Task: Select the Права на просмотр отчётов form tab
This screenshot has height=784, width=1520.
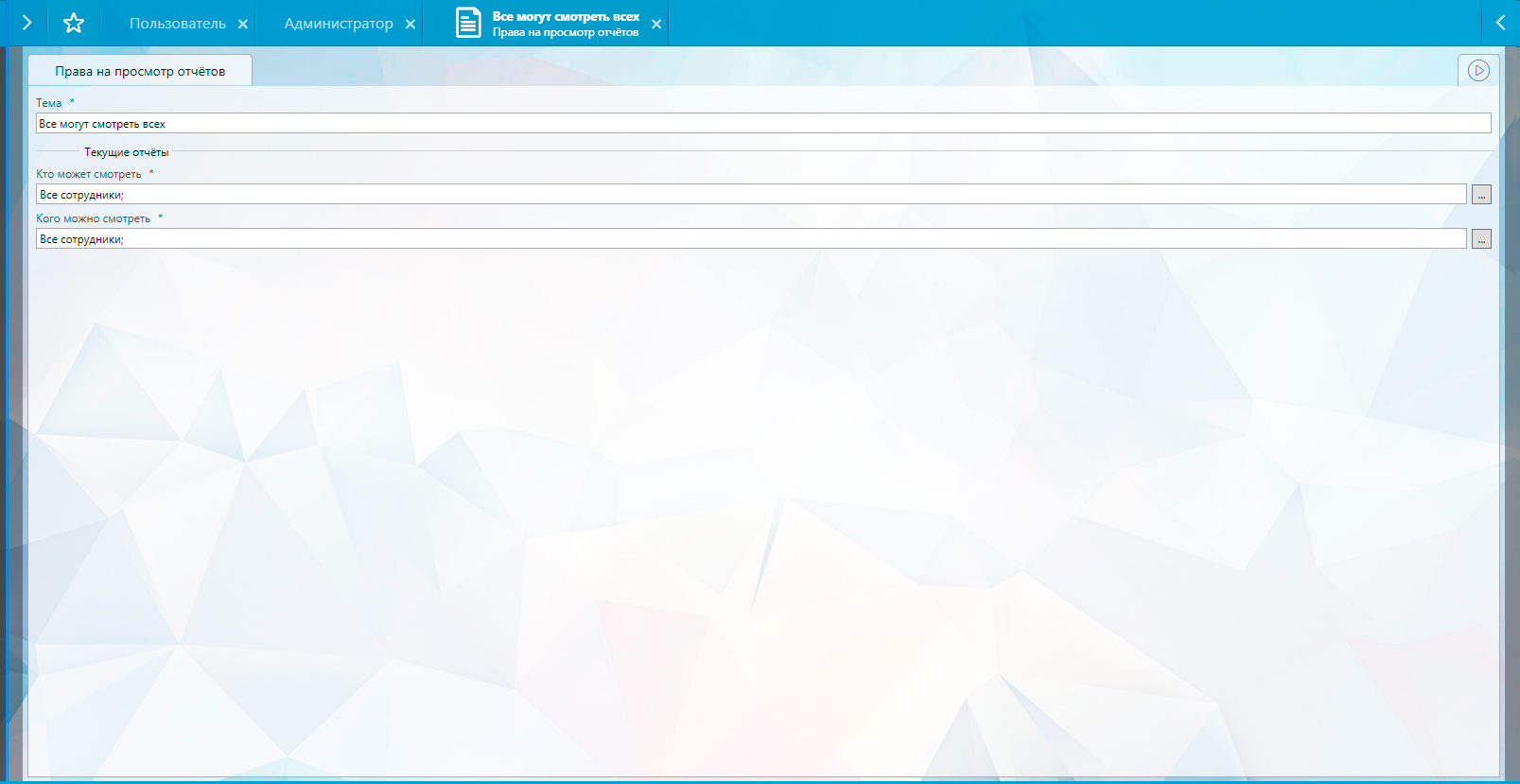Action: (x=140, y=71)
